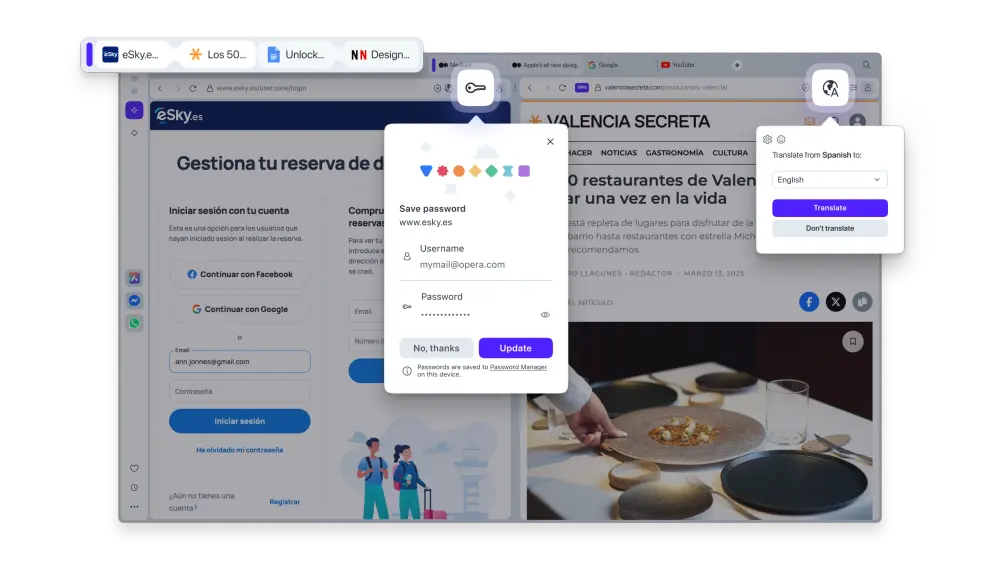Share article on Facebook icon
1000x562 pixels.
(809, 302)
